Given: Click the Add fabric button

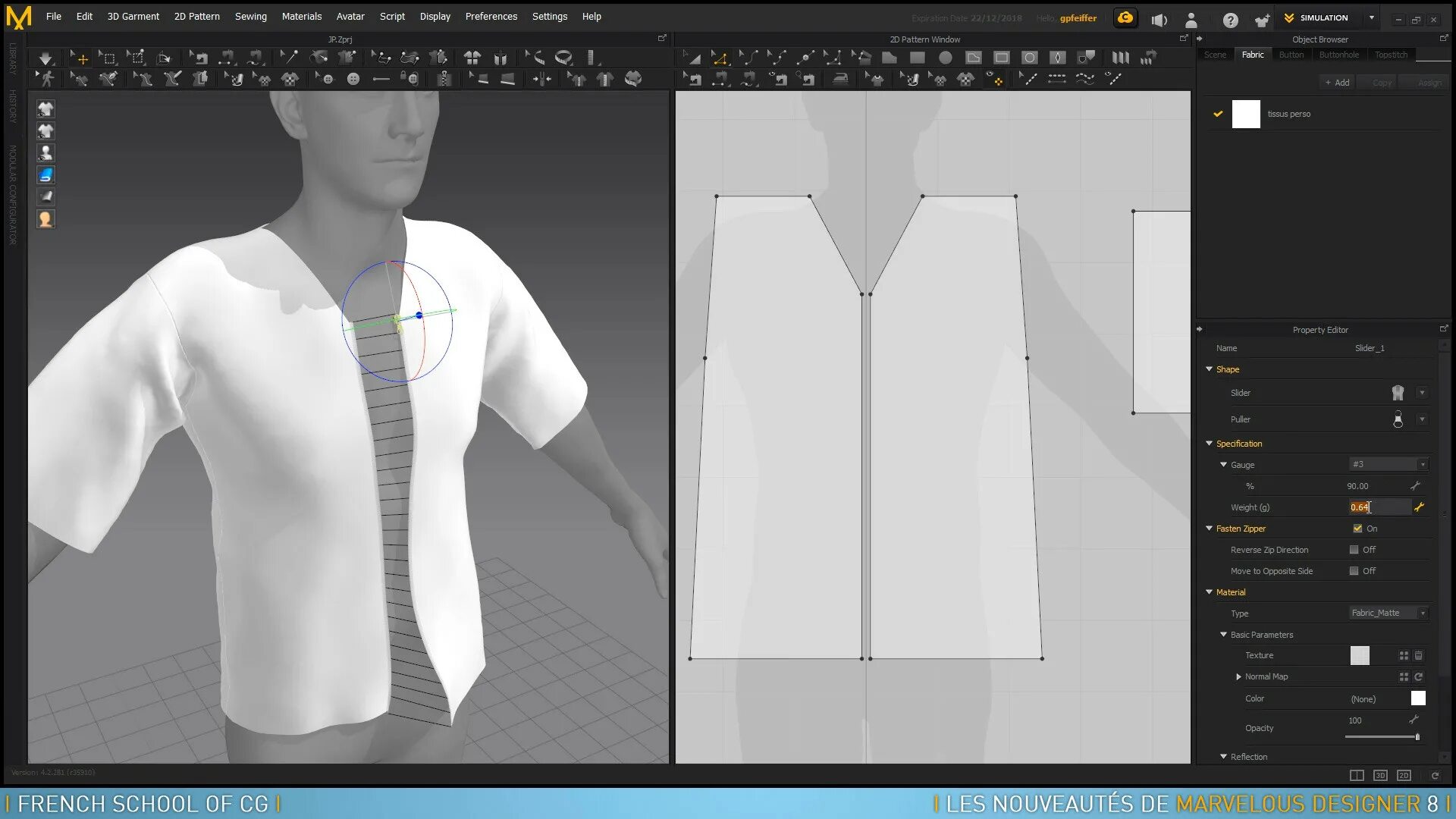Looking at the screenshot, I should 1337,83.
